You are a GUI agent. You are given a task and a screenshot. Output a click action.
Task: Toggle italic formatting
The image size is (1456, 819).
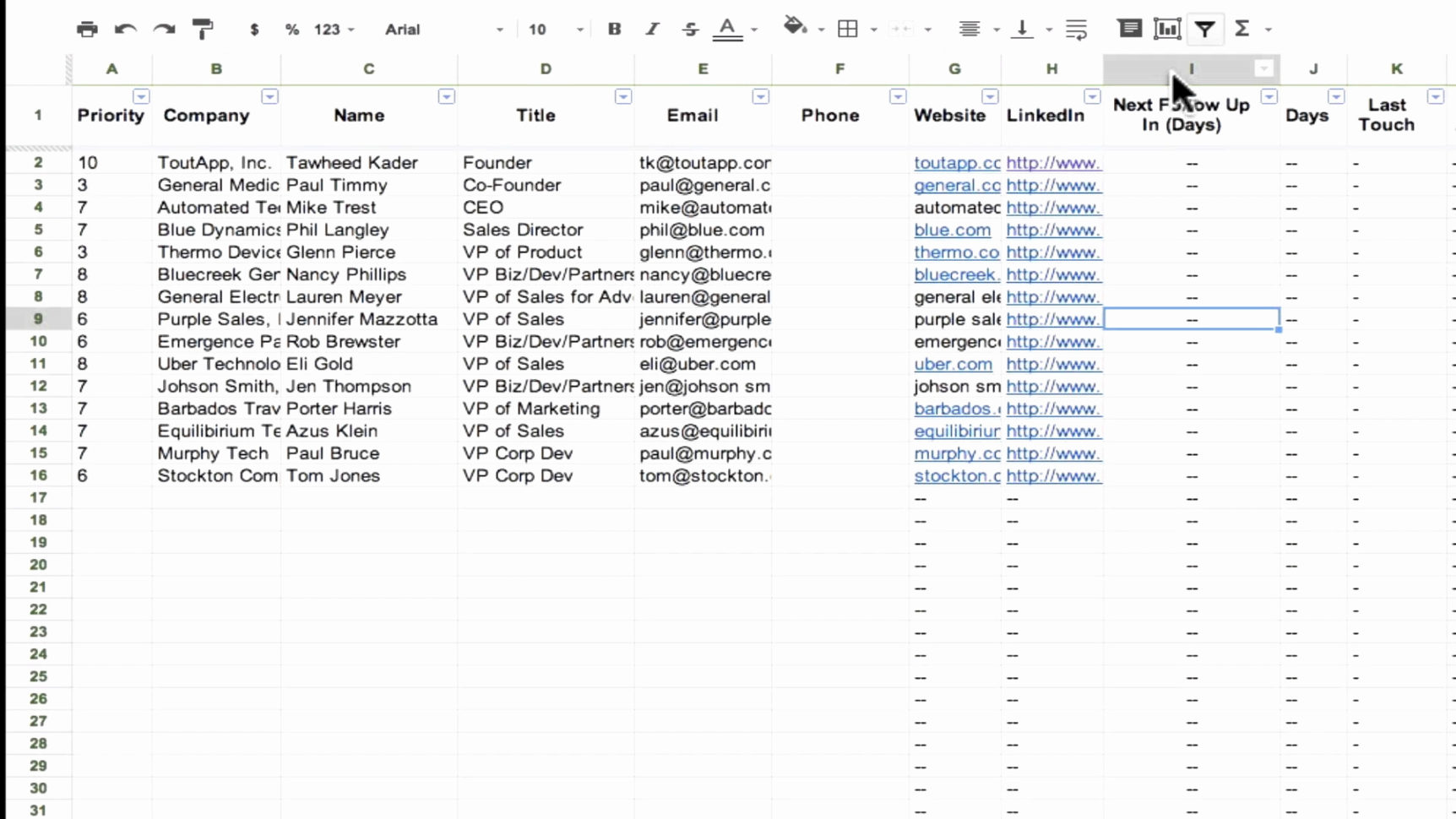click(651, 28)
